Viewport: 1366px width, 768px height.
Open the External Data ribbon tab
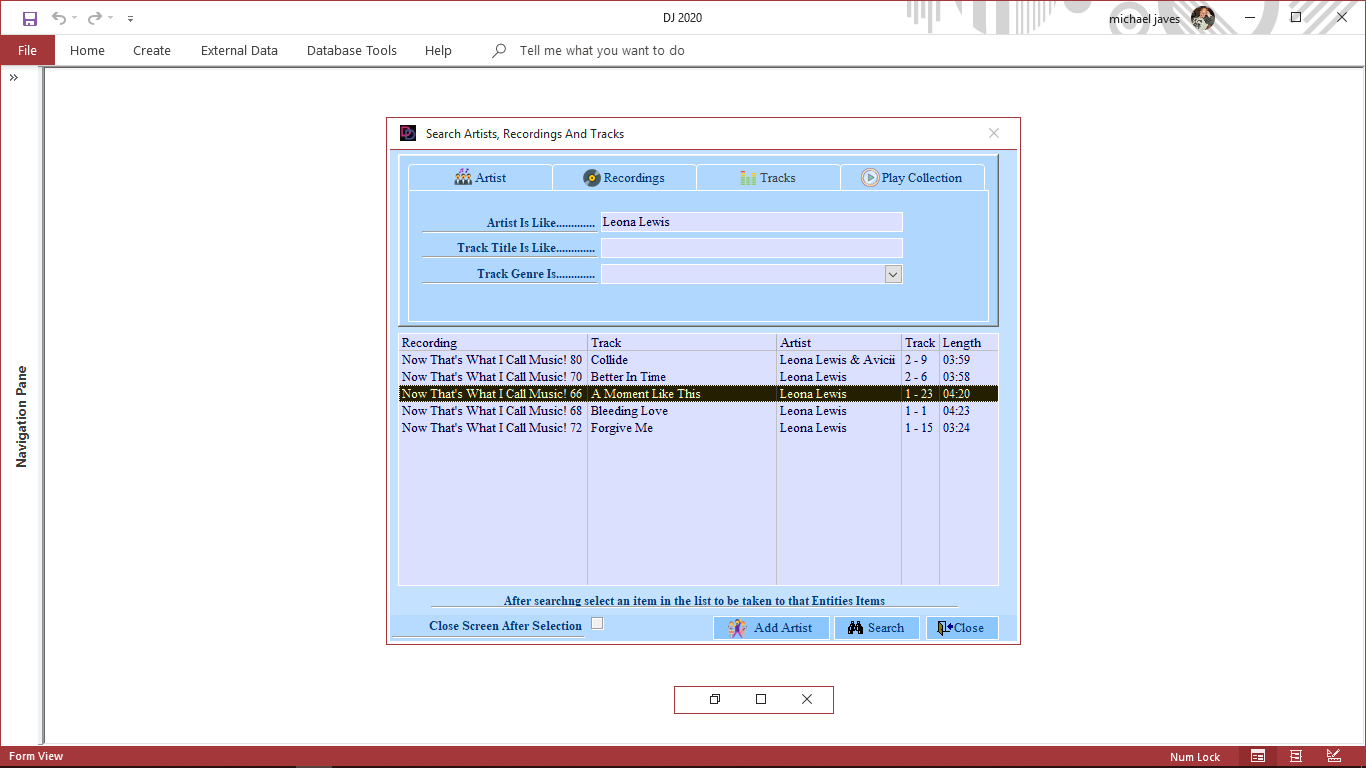[239, 50]
